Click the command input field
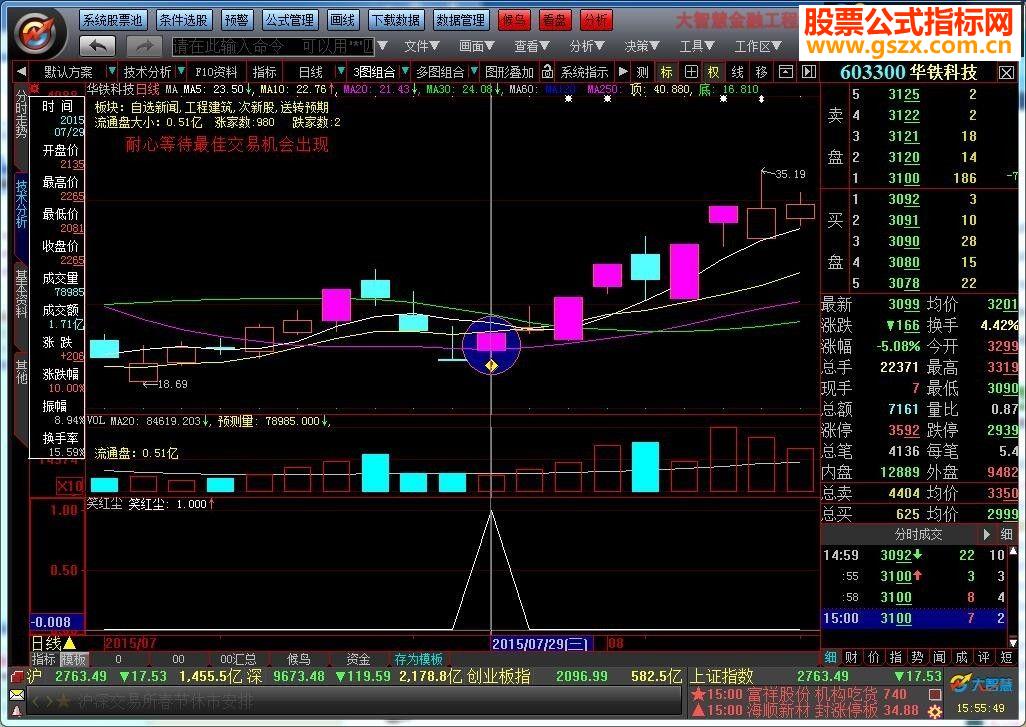Screen dimensions: 1026x727 point(274,46)
